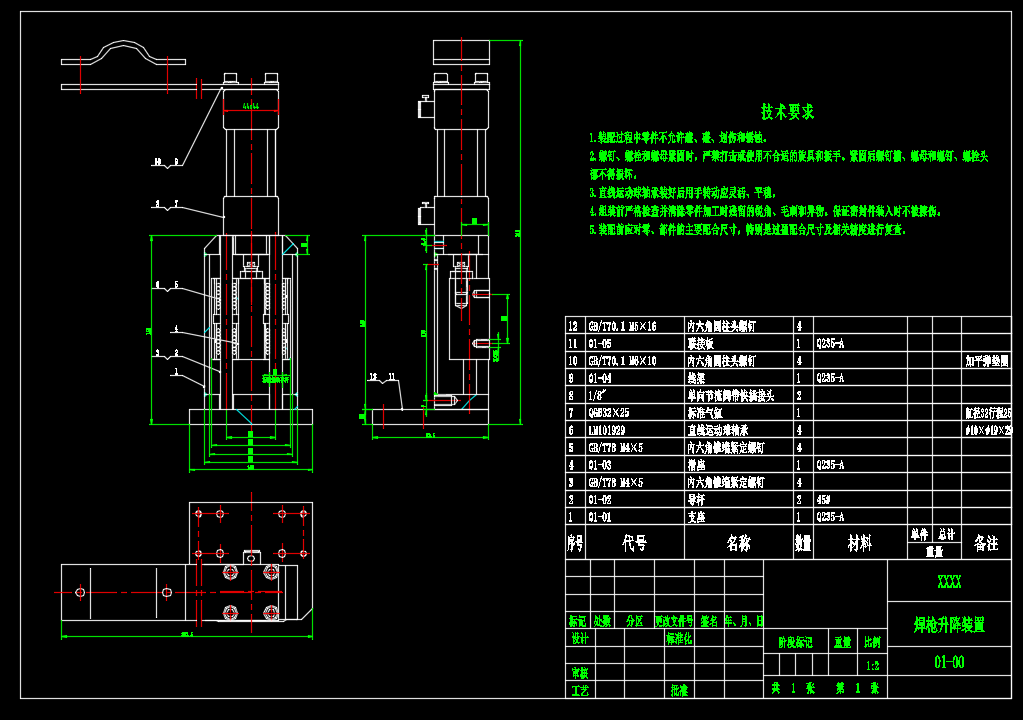Image resolution: width=1023 pixels, height=720 pixels.
Task: Click the 备注 column header
Action: pyautogui.click(x=986, y=543)
